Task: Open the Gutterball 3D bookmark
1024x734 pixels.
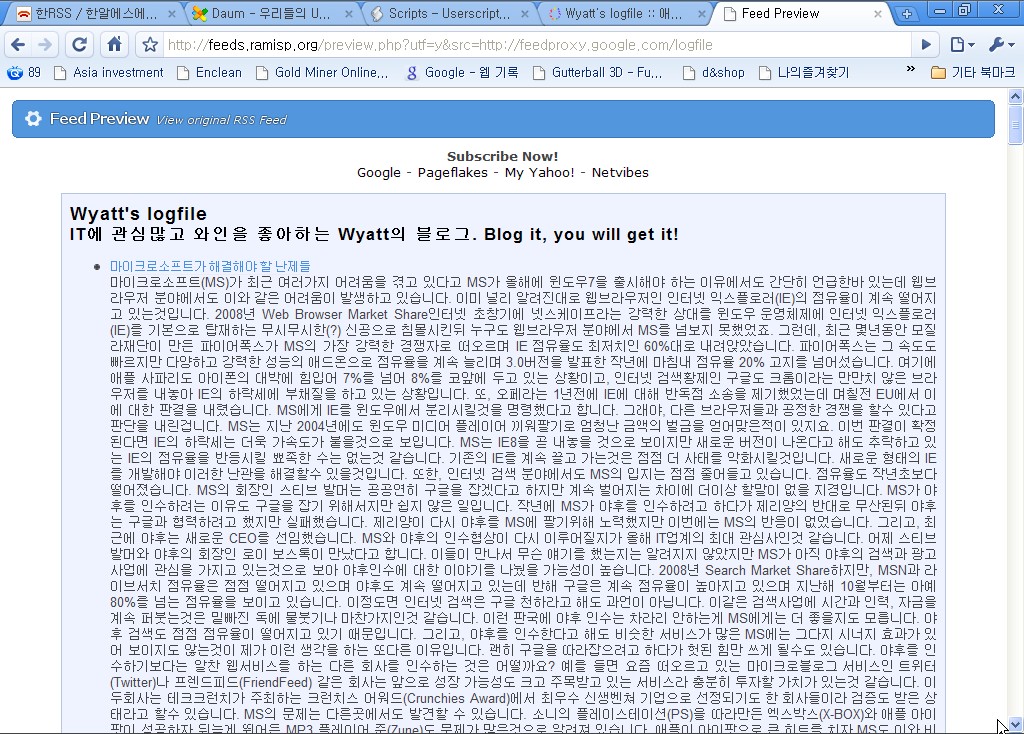Action: [598, 72]
